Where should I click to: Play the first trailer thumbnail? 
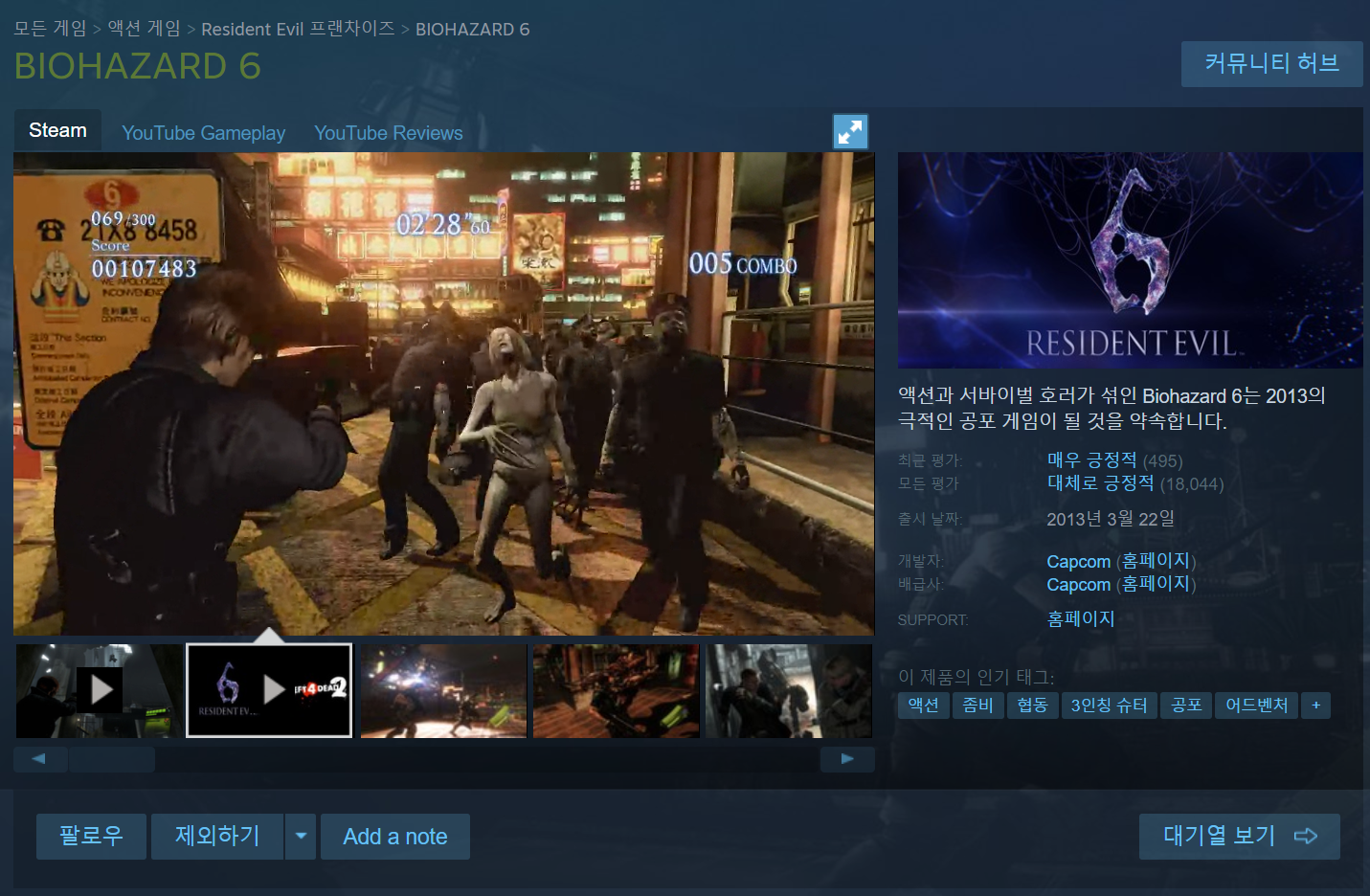pyautogui.click(x=99, y=690)
